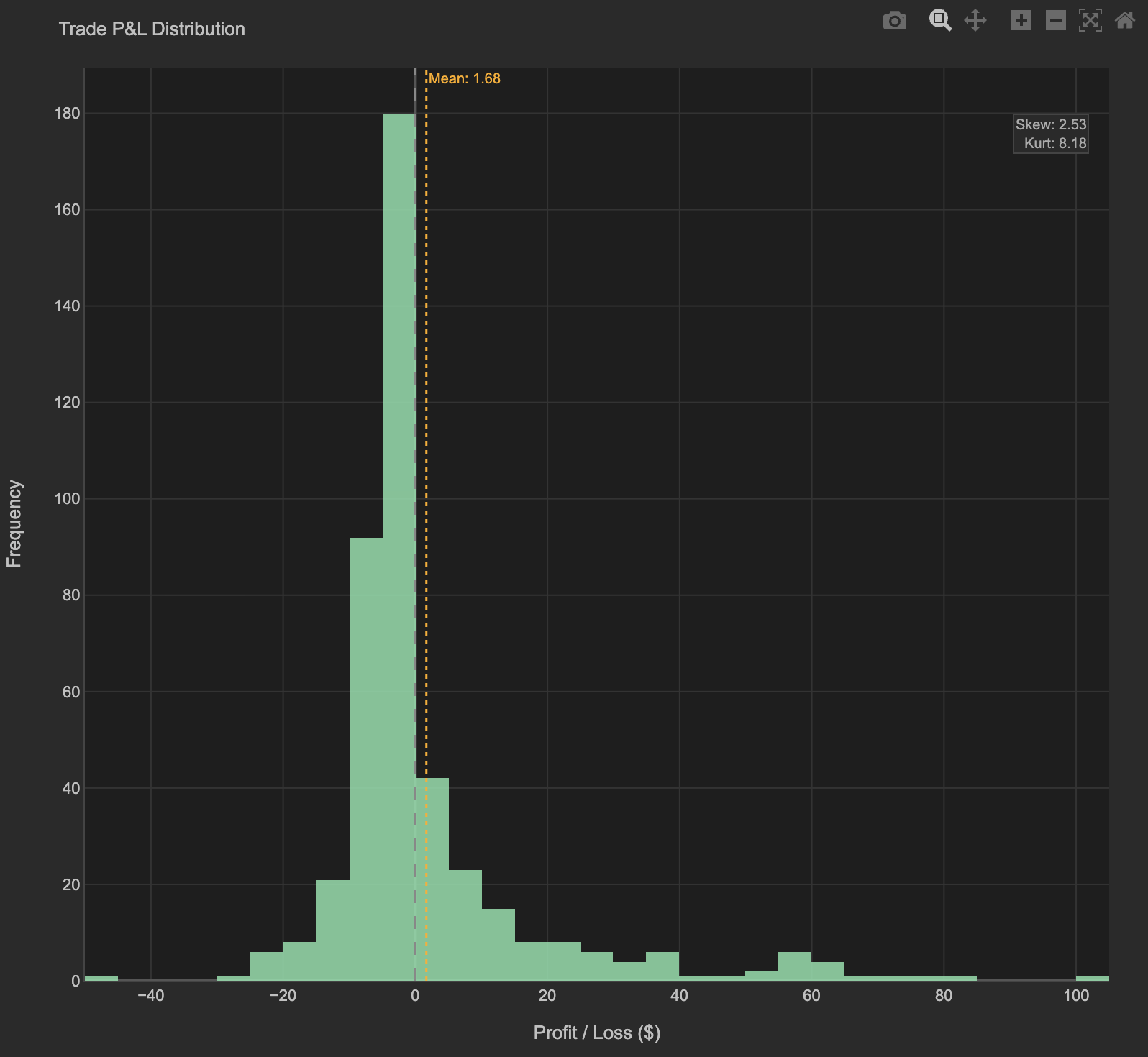Click the 'Trade P&L Distribution' chart title
Viewport: 1148px width, 1057px height.
tap(152, 29)
